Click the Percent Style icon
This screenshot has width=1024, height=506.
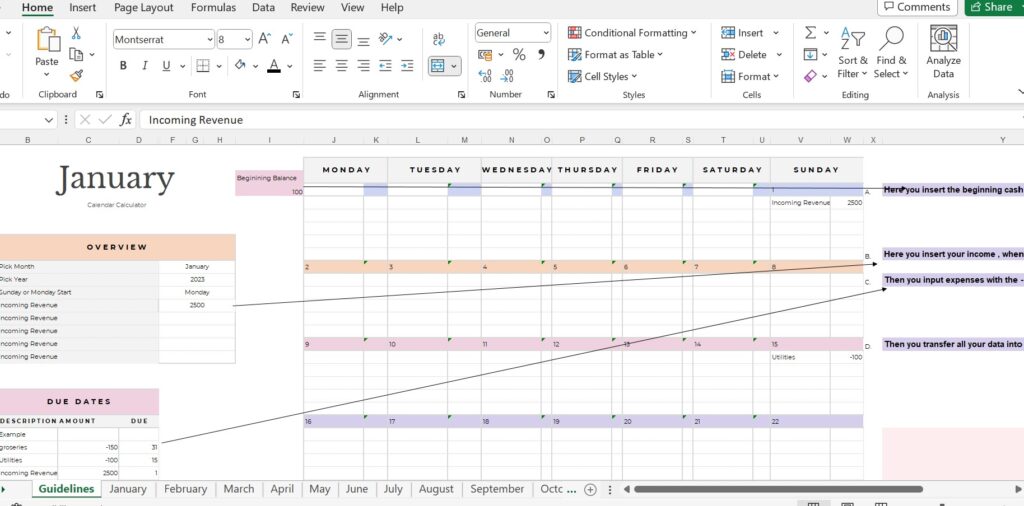pyautogui.click(x=519, y=55)
